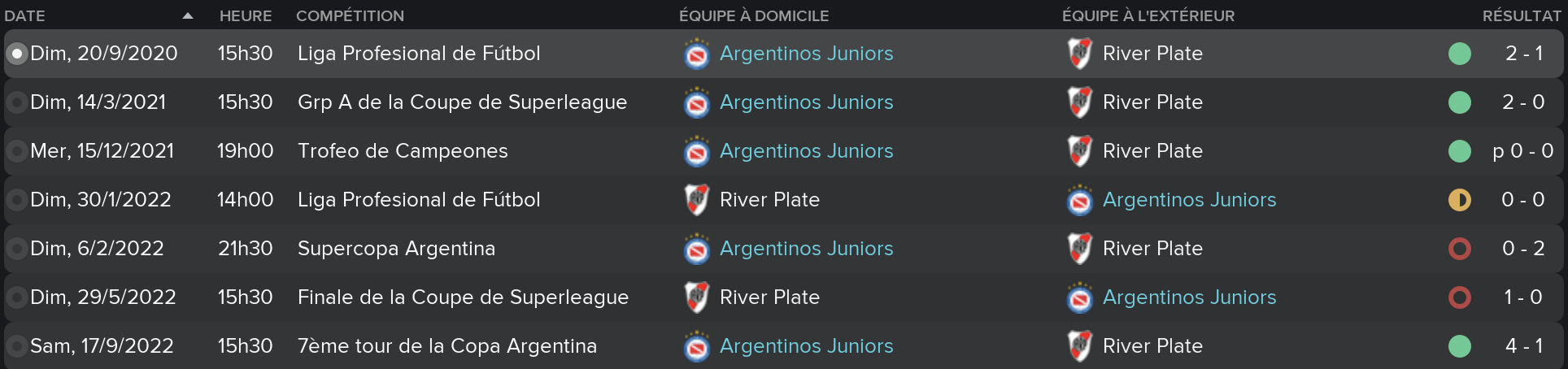Viewport: 1568px width, 369px height.
Task: Sort by the RÉSULTAT column header
Action: [x=1521, y=15]
